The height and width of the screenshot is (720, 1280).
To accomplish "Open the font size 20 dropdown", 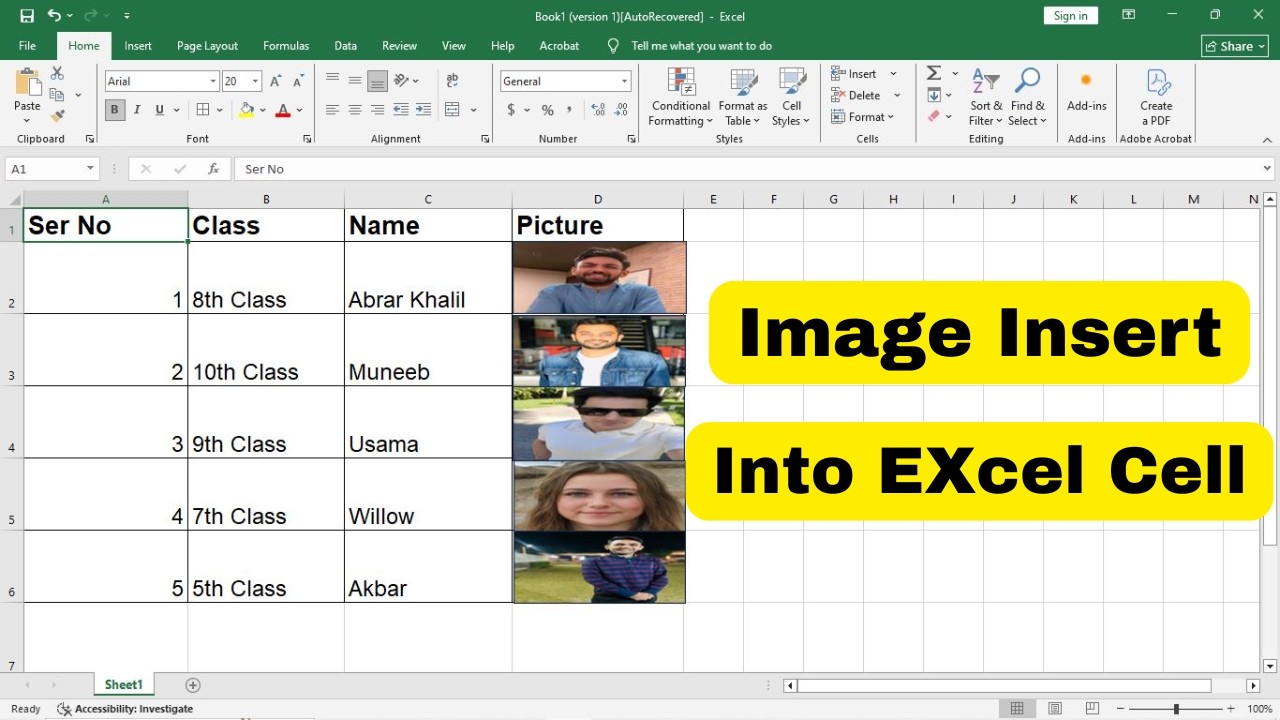I will click(x=256, y=81).
